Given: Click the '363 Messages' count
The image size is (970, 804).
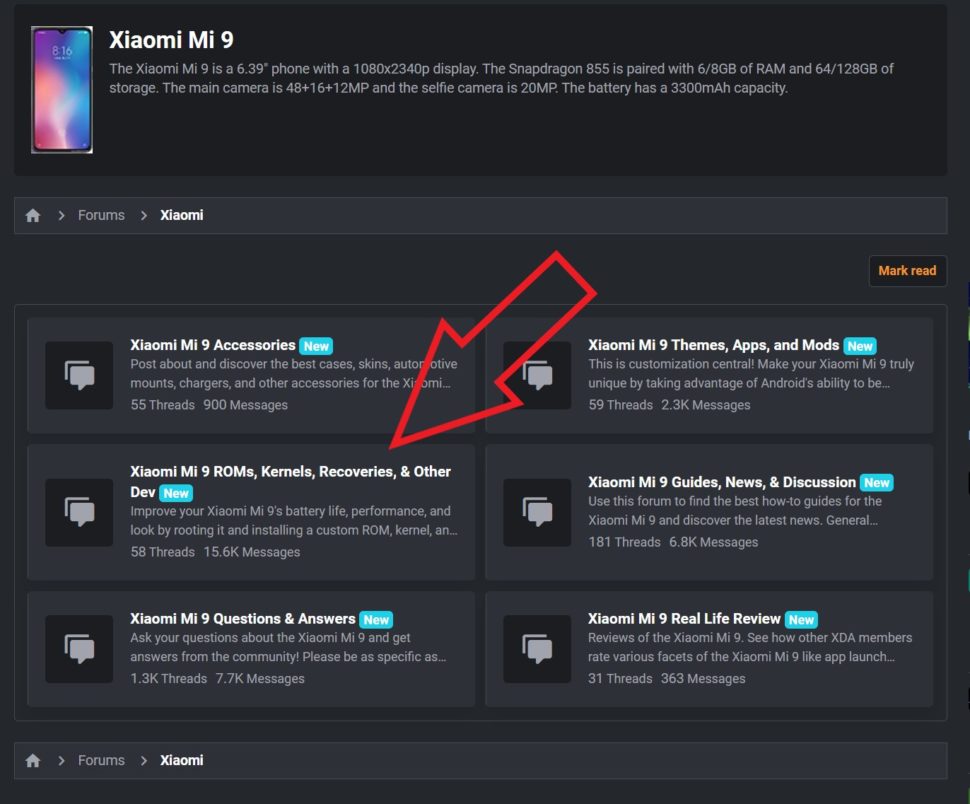Looking at the screenshot, I should tap(703, 678).
